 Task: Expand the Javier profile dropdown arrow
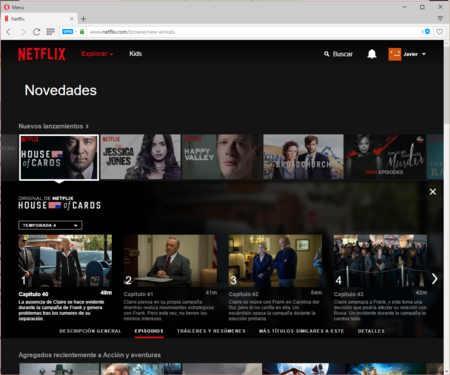click(x=424, y=54)
